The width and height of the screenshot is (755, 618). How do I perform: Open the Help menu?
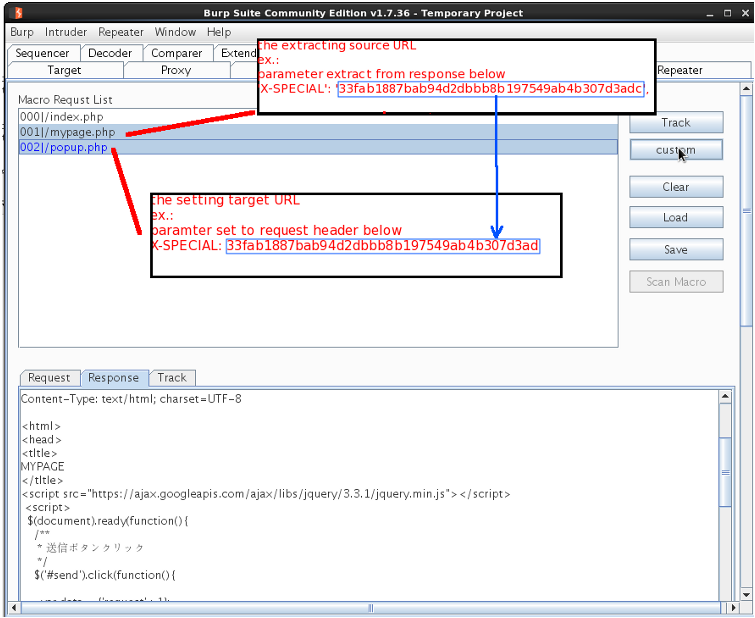tap(219, 32)
